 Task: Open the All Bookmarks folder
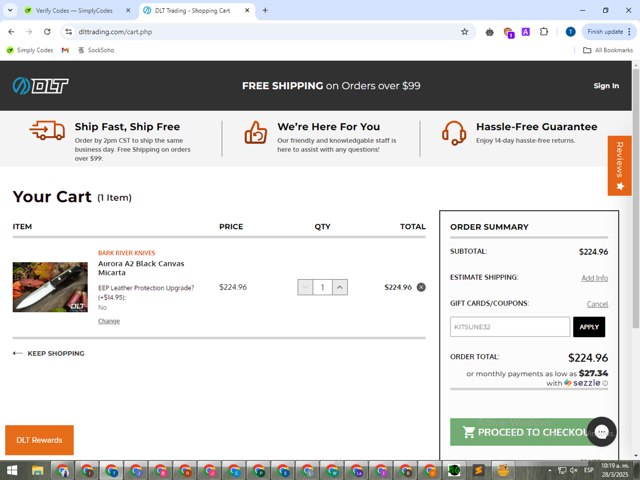coord(608,50)
